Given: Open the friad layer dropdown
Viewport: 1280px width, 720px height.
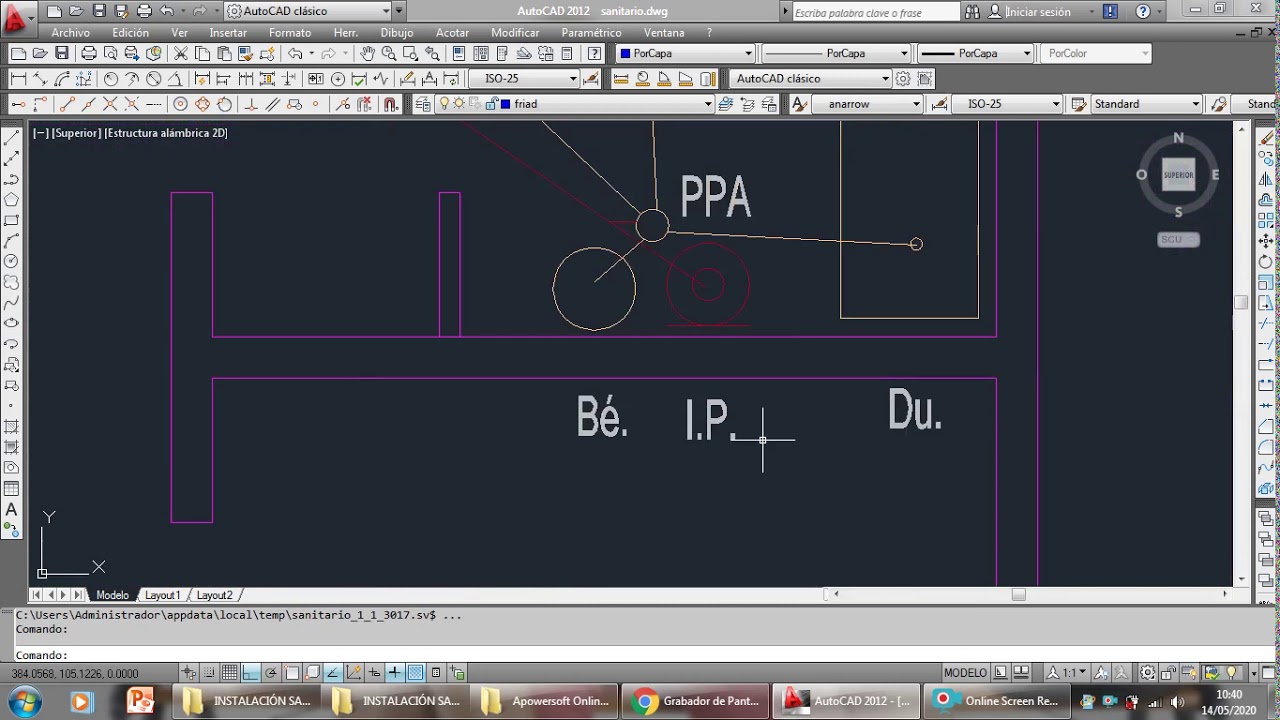Looking at the screenshot, I should click(x=606, y=104).
